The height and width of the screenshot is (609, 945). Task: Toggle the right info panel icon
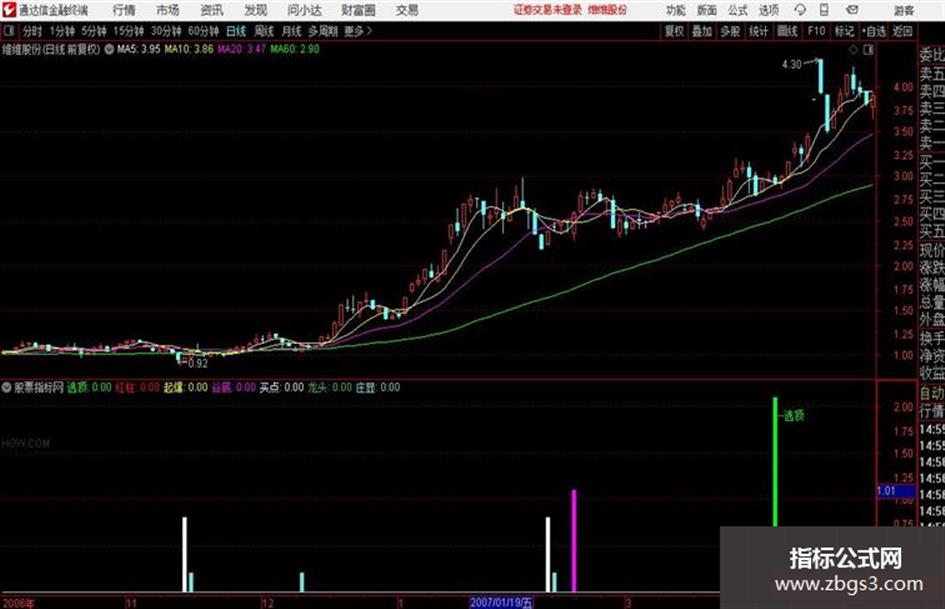868,50
